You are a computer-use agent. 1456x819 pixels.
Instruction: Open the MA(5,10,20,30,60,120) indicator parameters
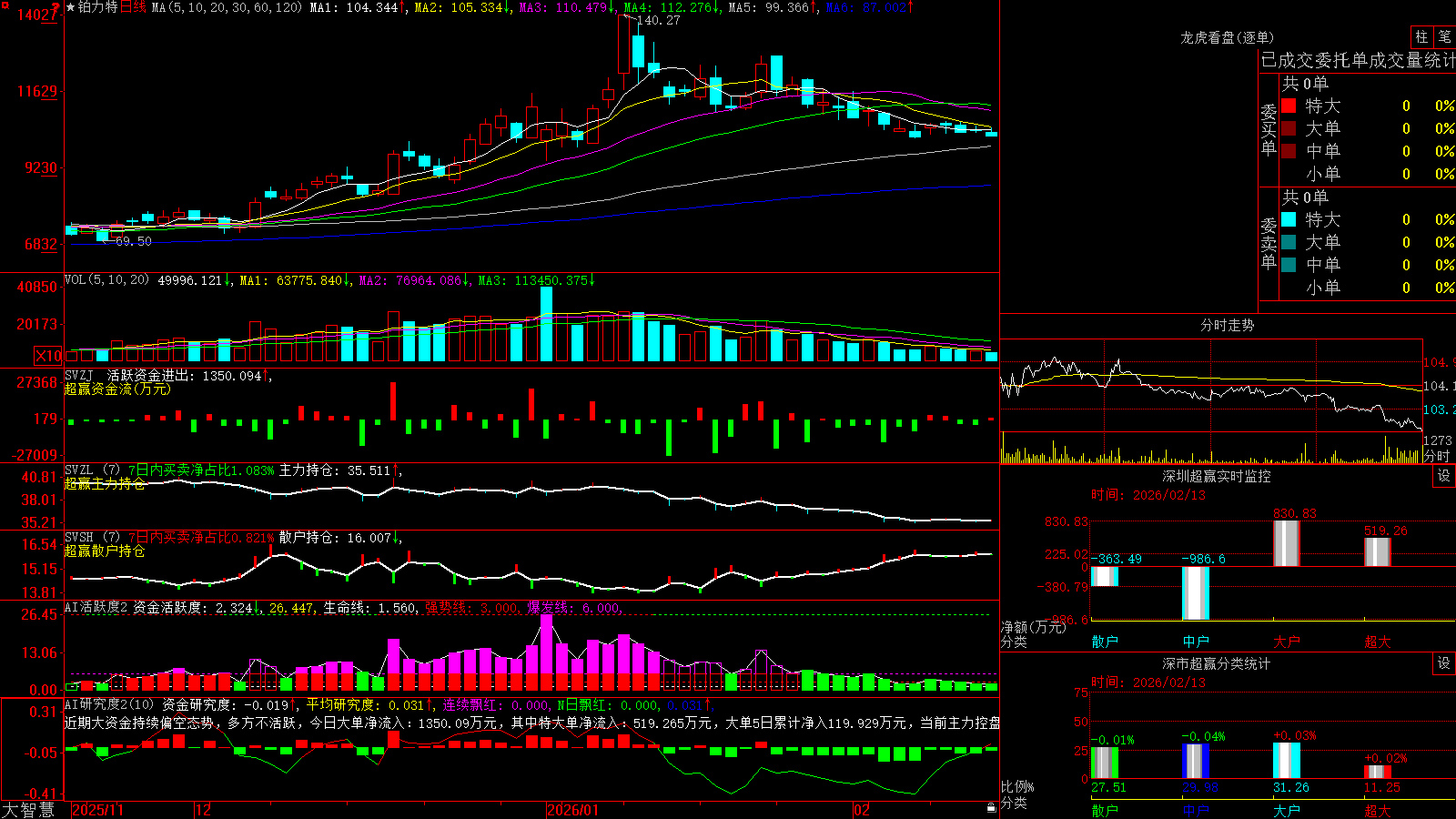pos(227,7)
